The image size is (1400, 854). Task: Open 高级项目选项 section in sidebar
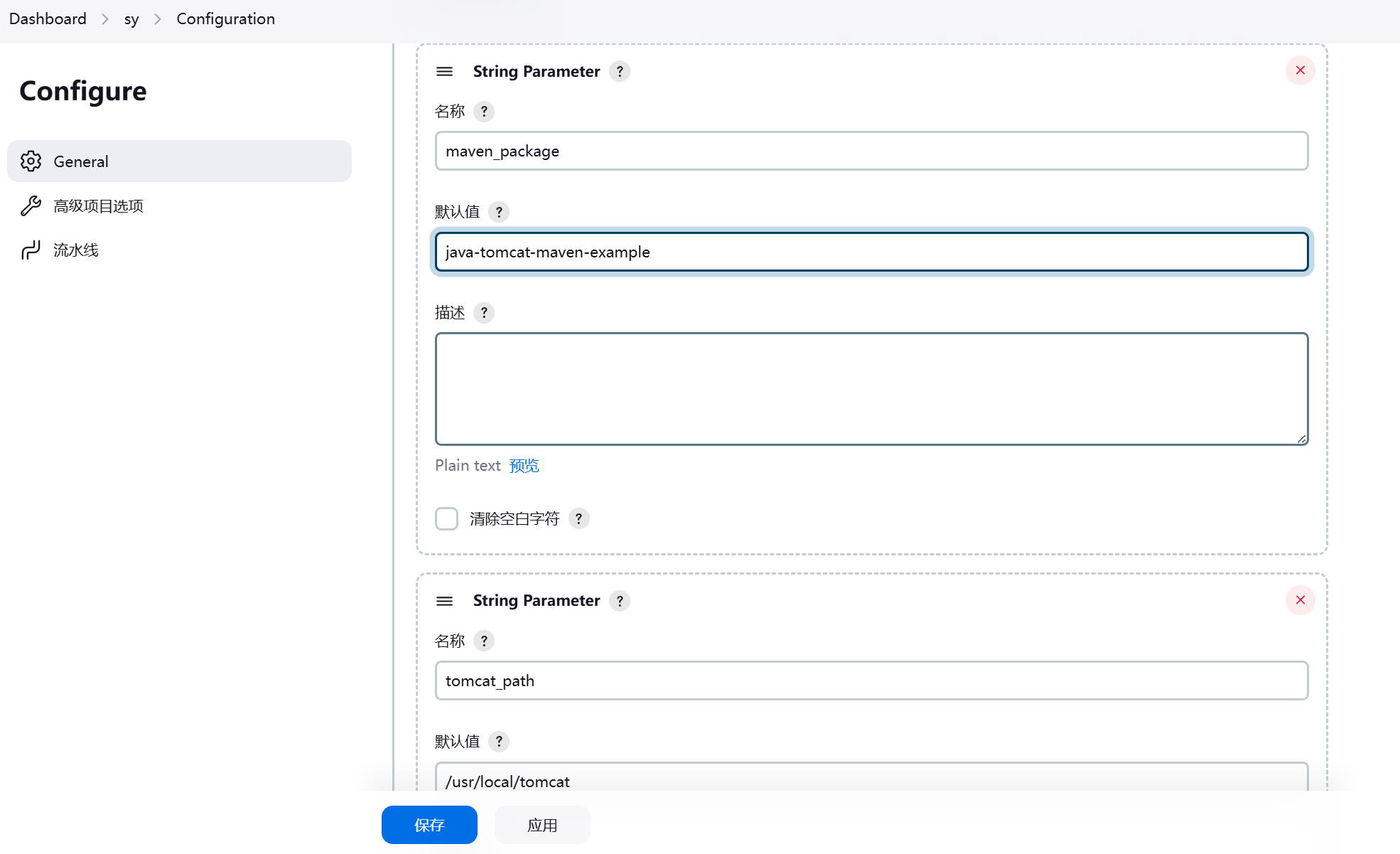click(x=98, y=206)
